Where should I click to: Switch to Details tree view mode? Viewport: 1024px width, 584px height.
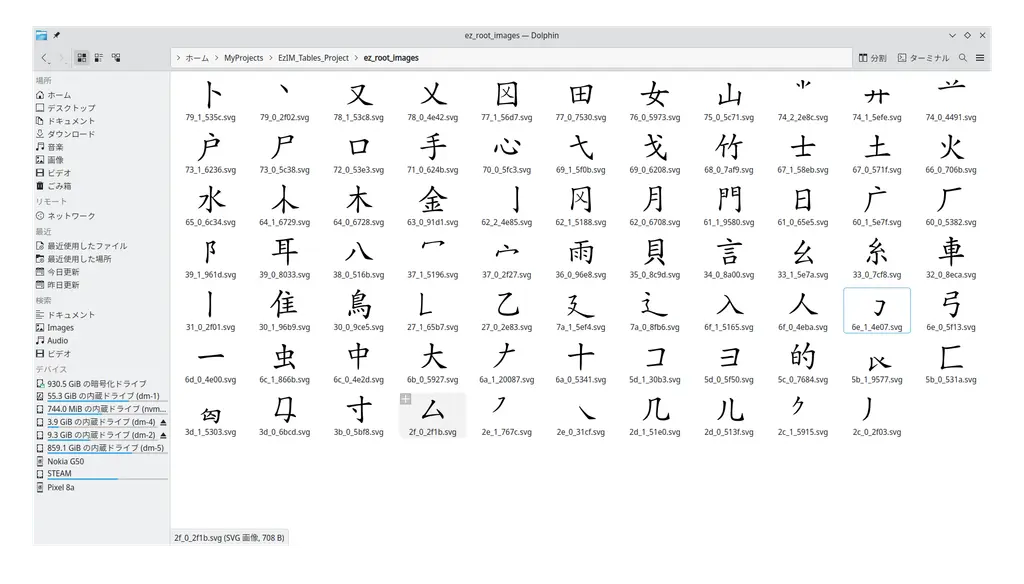coord(116,58)
